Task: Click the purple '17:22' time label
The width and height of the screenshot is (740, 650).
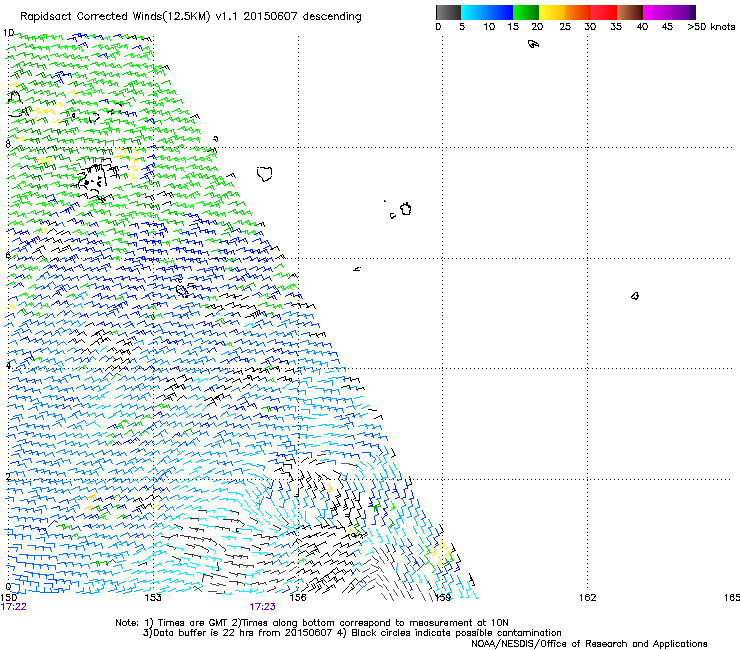Action: click(14, 607)
